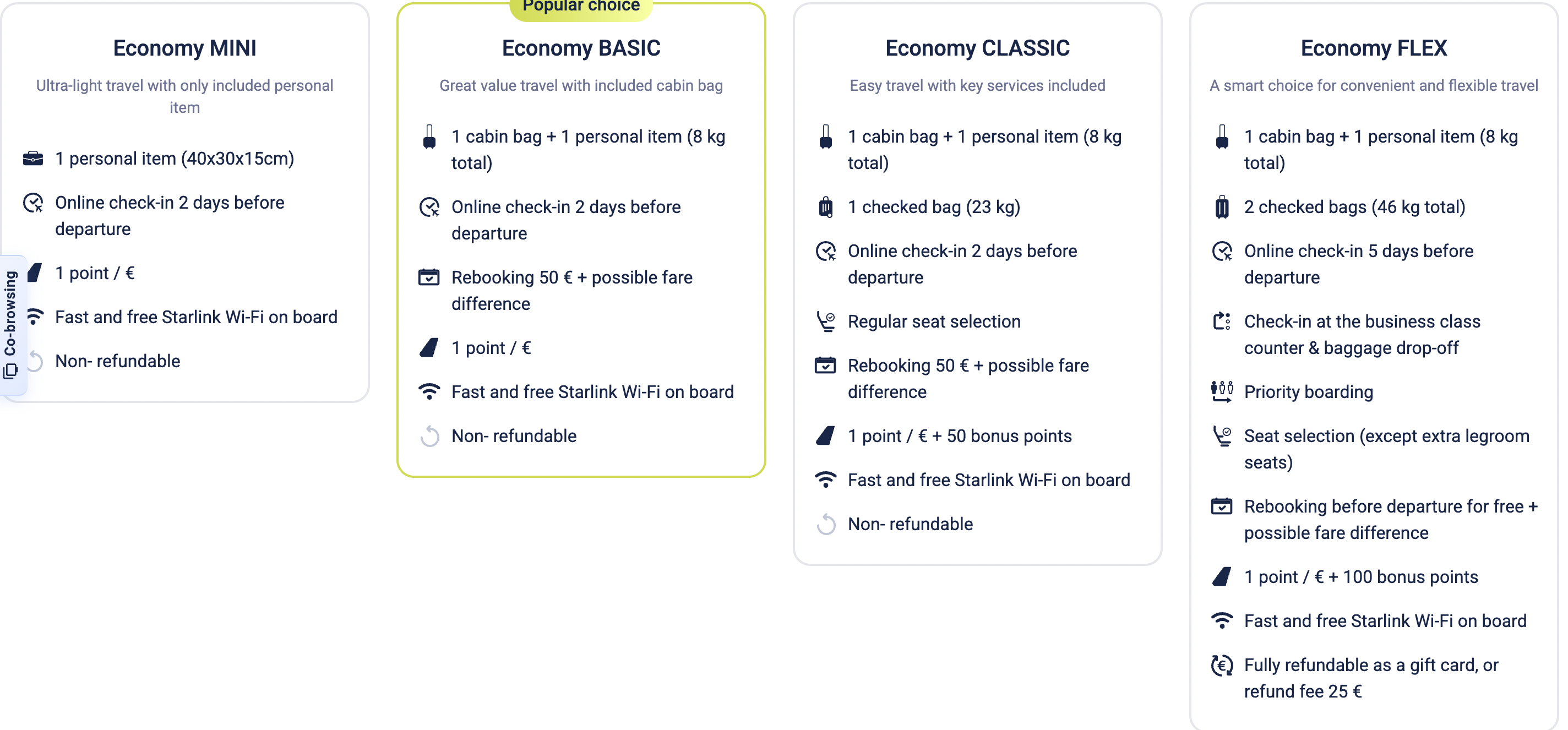1568x730 pixels.
Task: Click the two checked bags icon in Economy FLEX
Action: pyautogui.click(x=1222, y=207)
